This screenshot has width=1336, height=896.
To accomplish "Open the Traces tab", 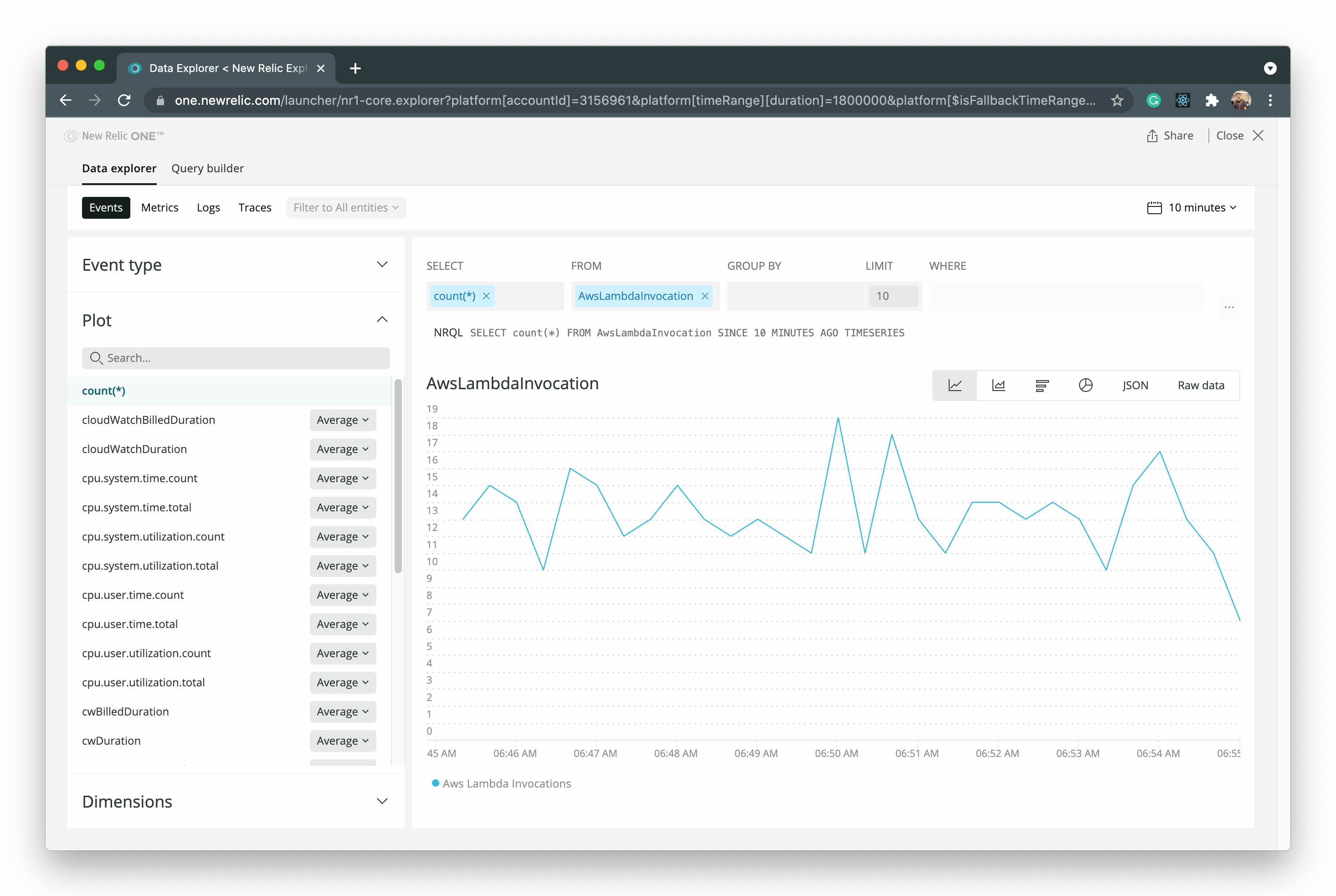I will click(255, 207).
